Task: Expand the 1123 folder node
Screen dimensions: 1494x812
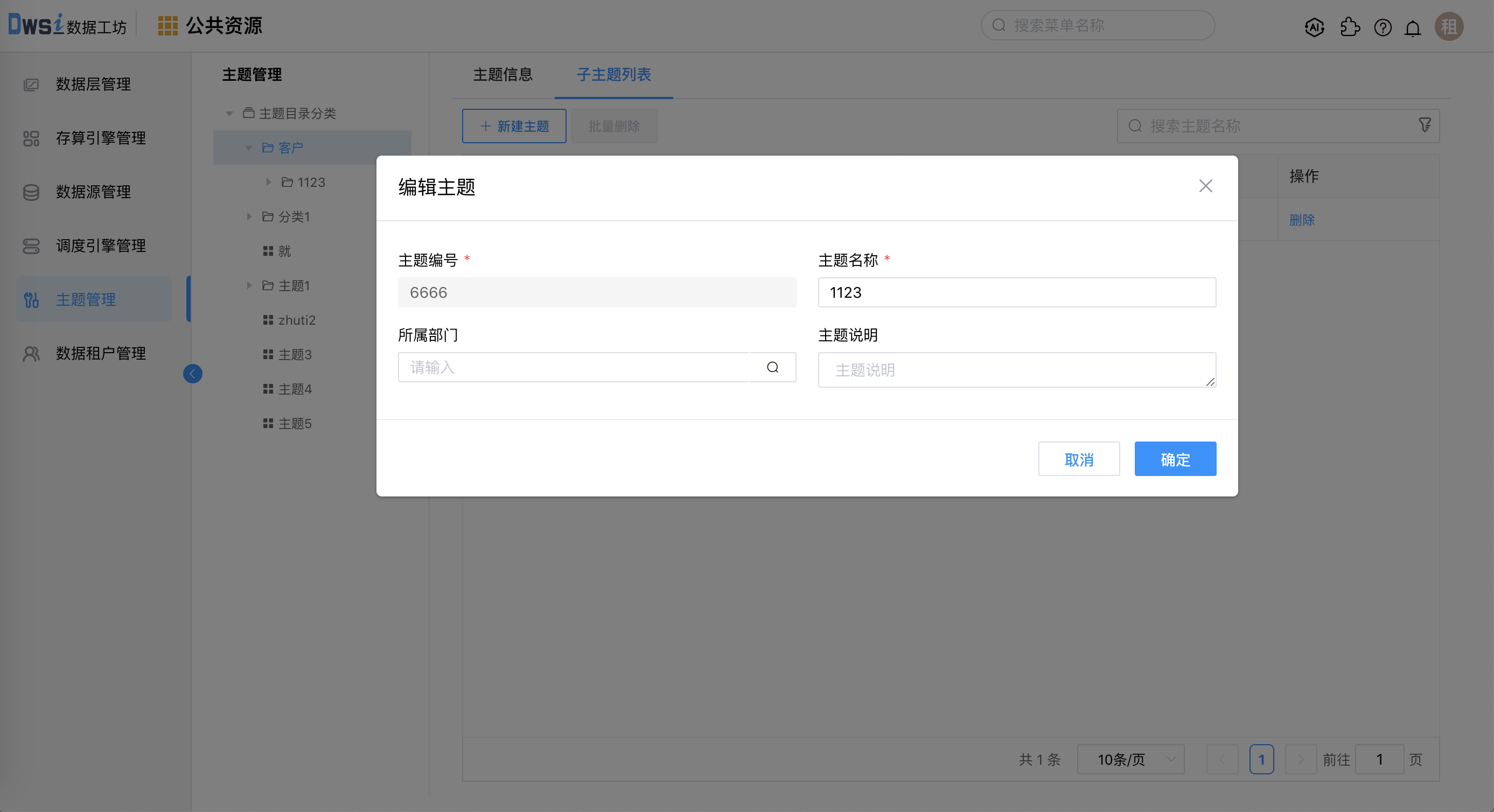Action: coord(269,181)
